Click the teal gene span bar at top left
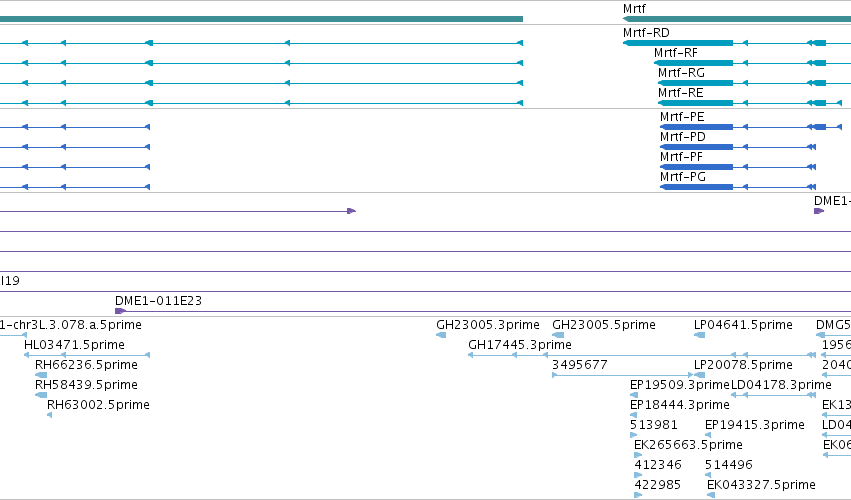This screenshot has height=500, width=851. click(x=261, y=19)
